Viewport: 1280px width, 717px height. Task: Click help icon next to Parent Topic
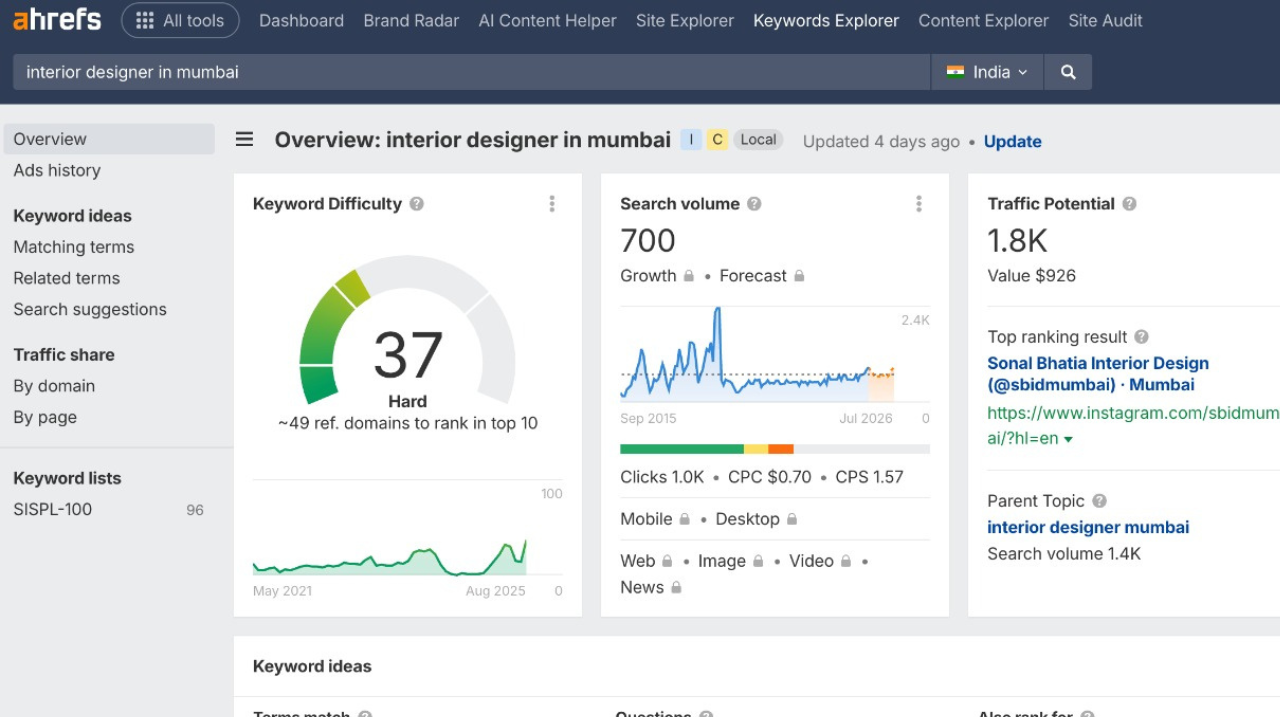1099,501
